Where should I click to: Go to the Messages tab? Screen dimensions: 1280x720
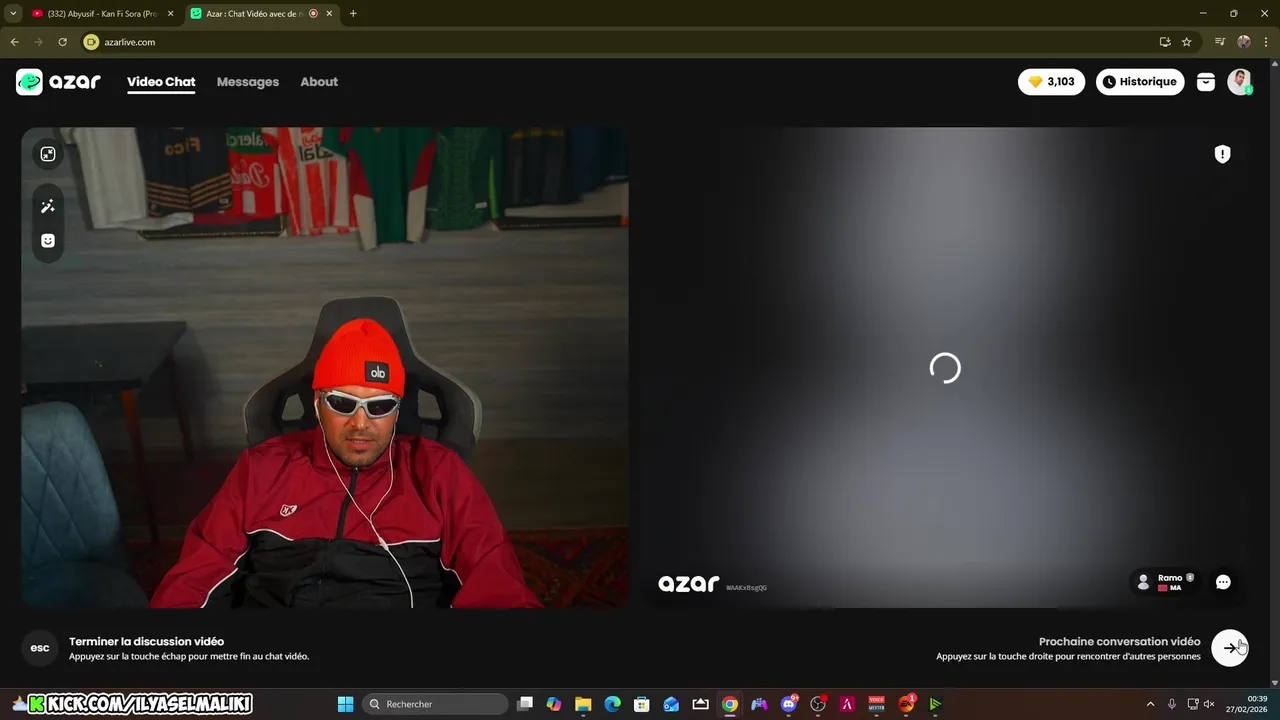tap(248, 82)
